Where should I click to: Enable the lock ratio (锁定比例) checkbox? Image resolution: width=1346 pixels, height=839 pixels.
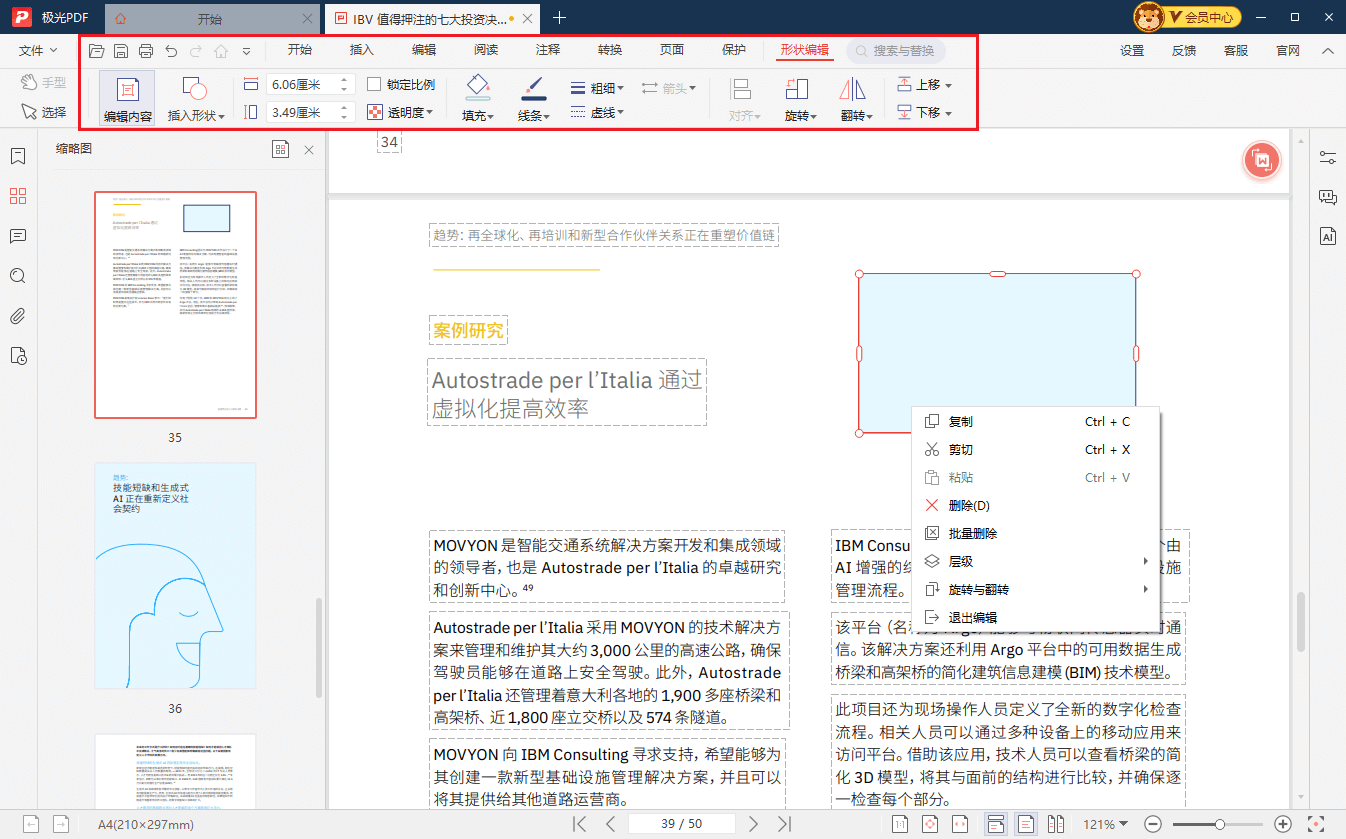pyautogui.click(x=375, y=85)
